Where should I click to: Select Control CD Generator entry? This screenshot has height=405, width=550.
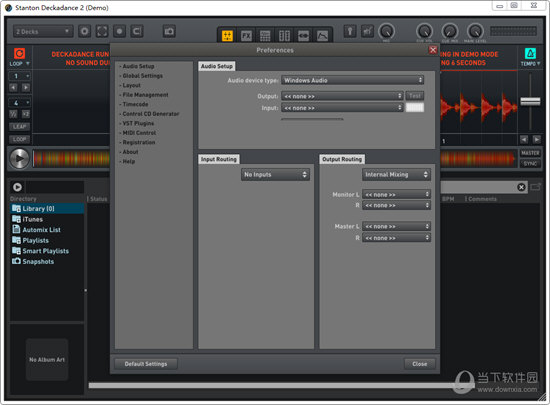tap(151, 114)
